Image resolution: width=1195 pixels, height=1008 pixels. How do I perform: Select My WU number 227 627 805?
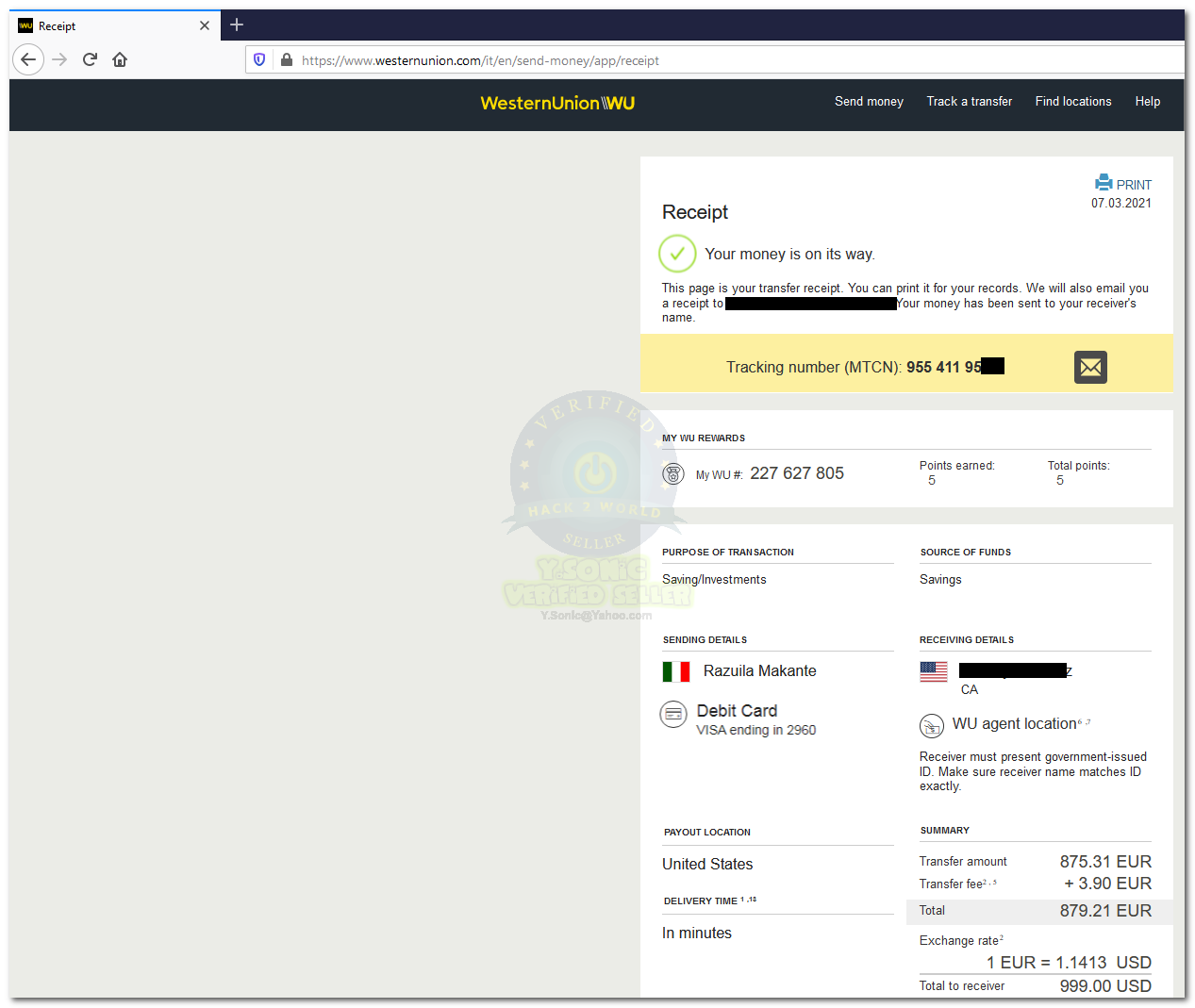[x=797, y=473]
